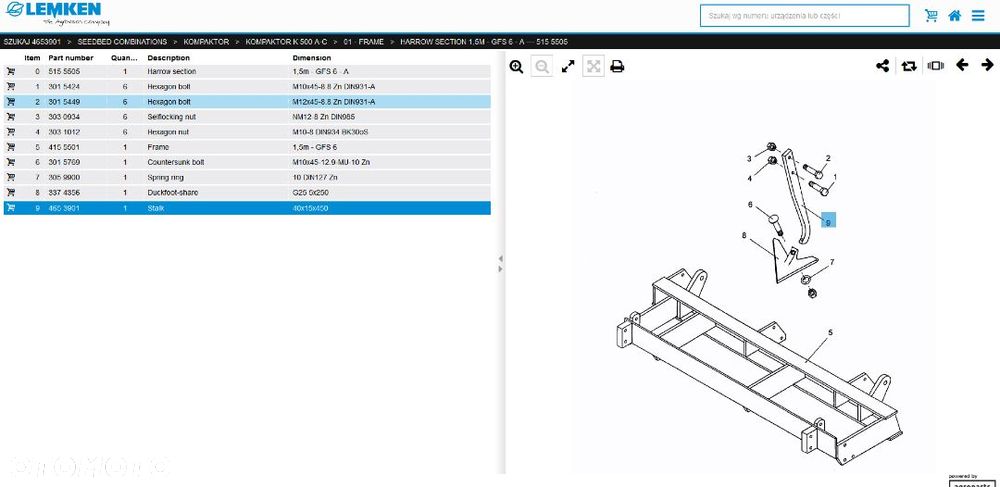Open HARROW SECTION 1,5M breadcrumb

point(483,42)
